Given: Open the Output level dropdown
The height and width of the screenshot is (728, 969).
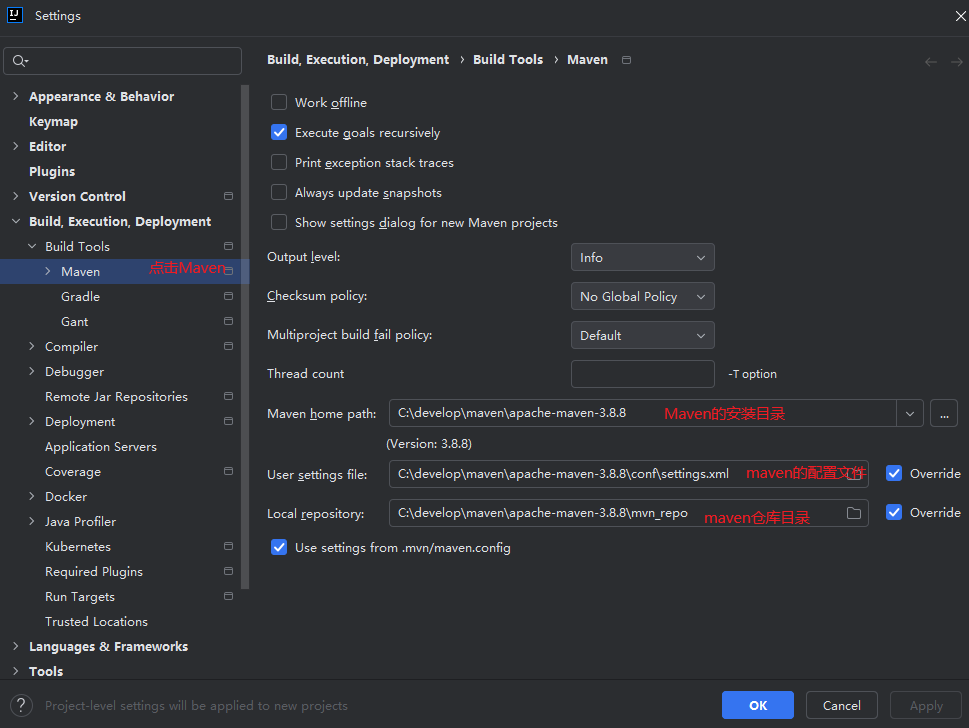Looking at the screenshot, I should pyautogui.click(x=643, y=257).
